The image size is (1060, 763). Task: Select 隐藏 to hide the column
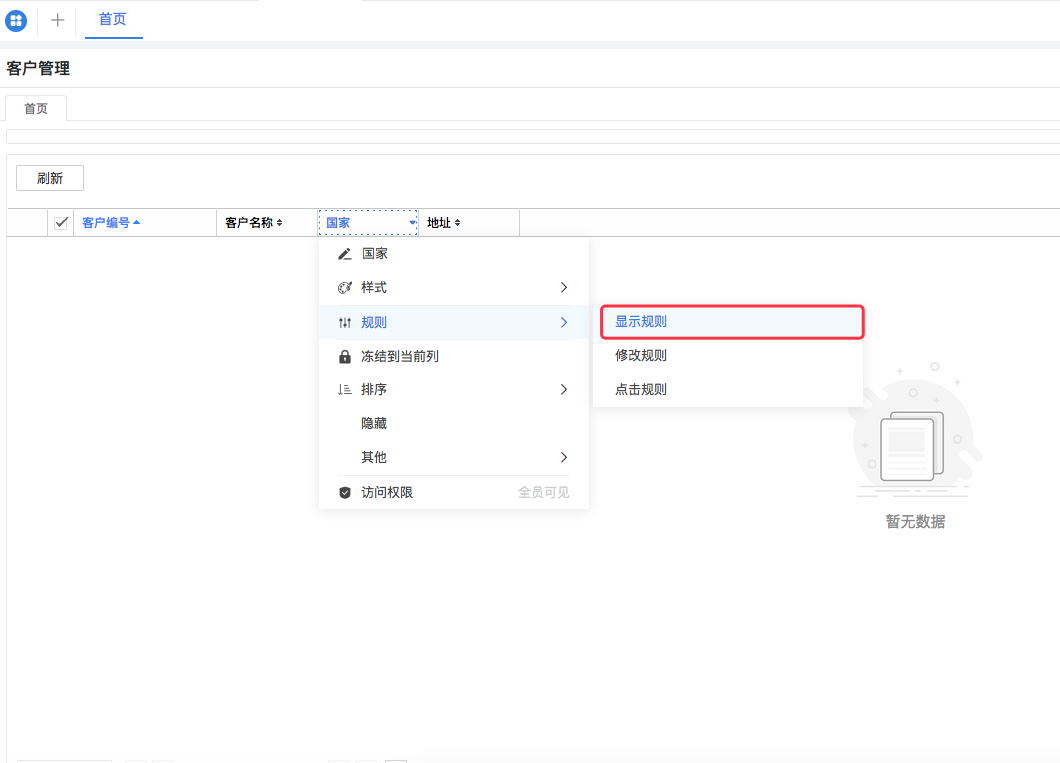pyautogui.click(x=373, y=422)
